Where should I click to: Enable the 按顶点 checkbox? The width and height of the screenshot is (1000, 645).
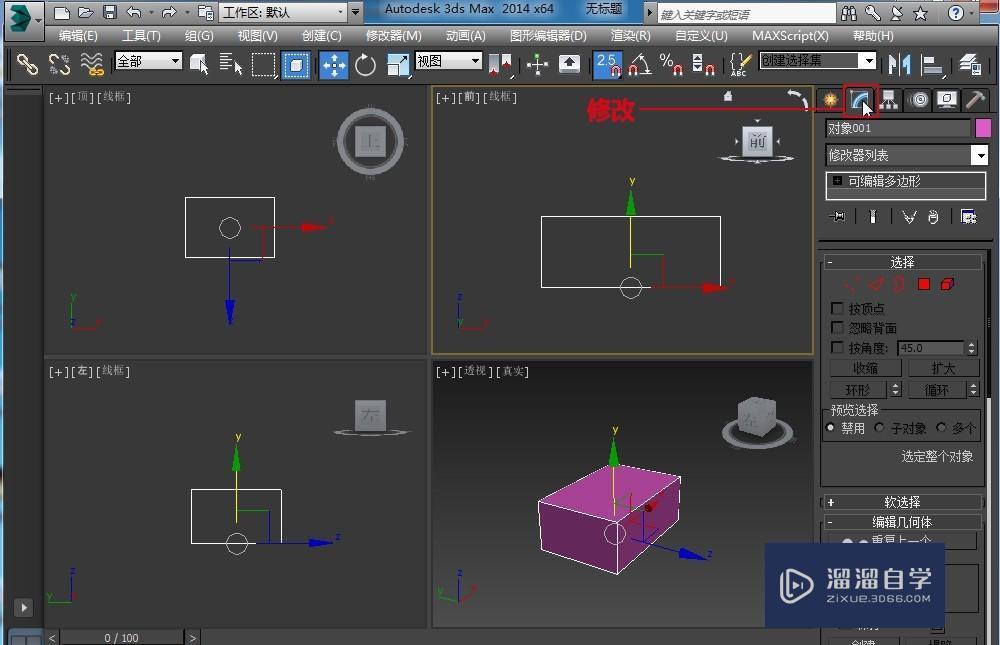click(x=837, y=308)
